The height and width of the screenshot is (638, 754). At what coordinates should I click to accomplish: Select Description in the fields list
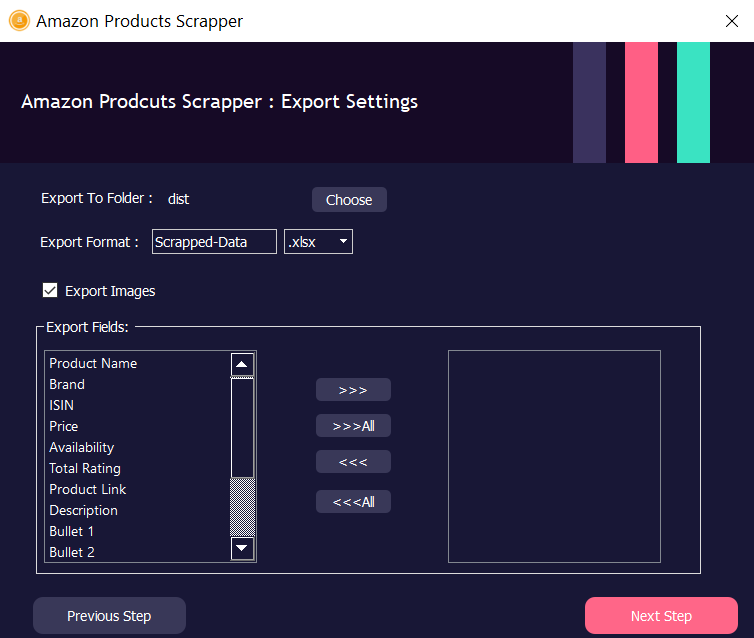click(x=138, y=510)
